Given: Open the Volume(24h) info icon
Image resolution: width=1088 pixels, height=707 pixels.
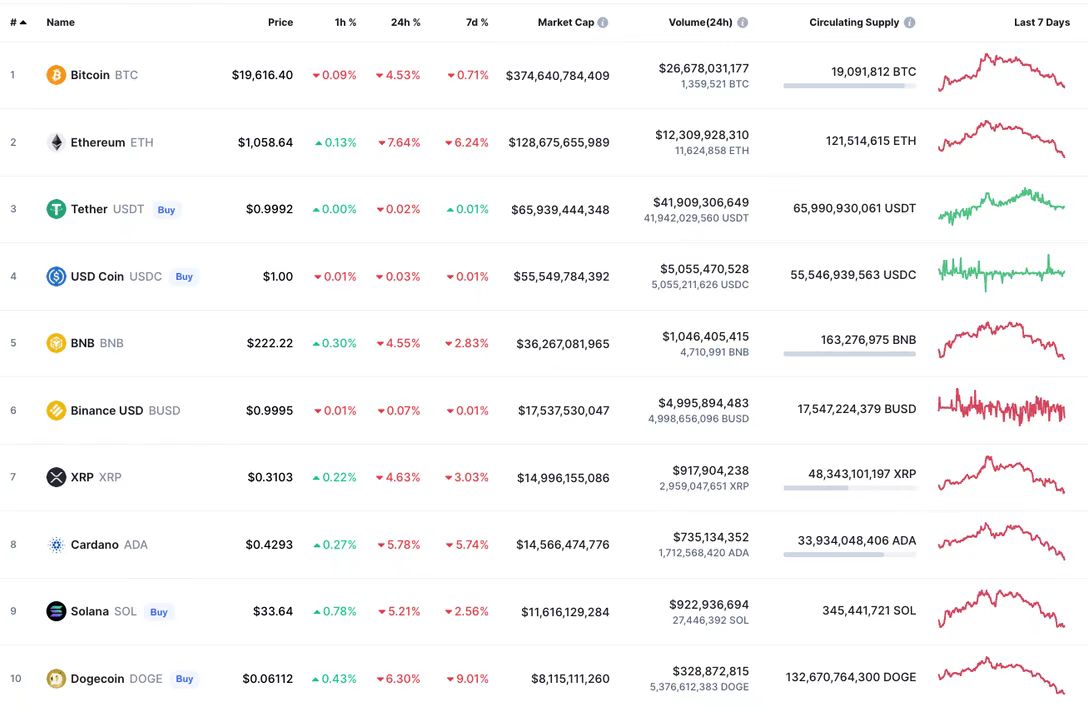Looking at the screenshot, I should point(742,22).
